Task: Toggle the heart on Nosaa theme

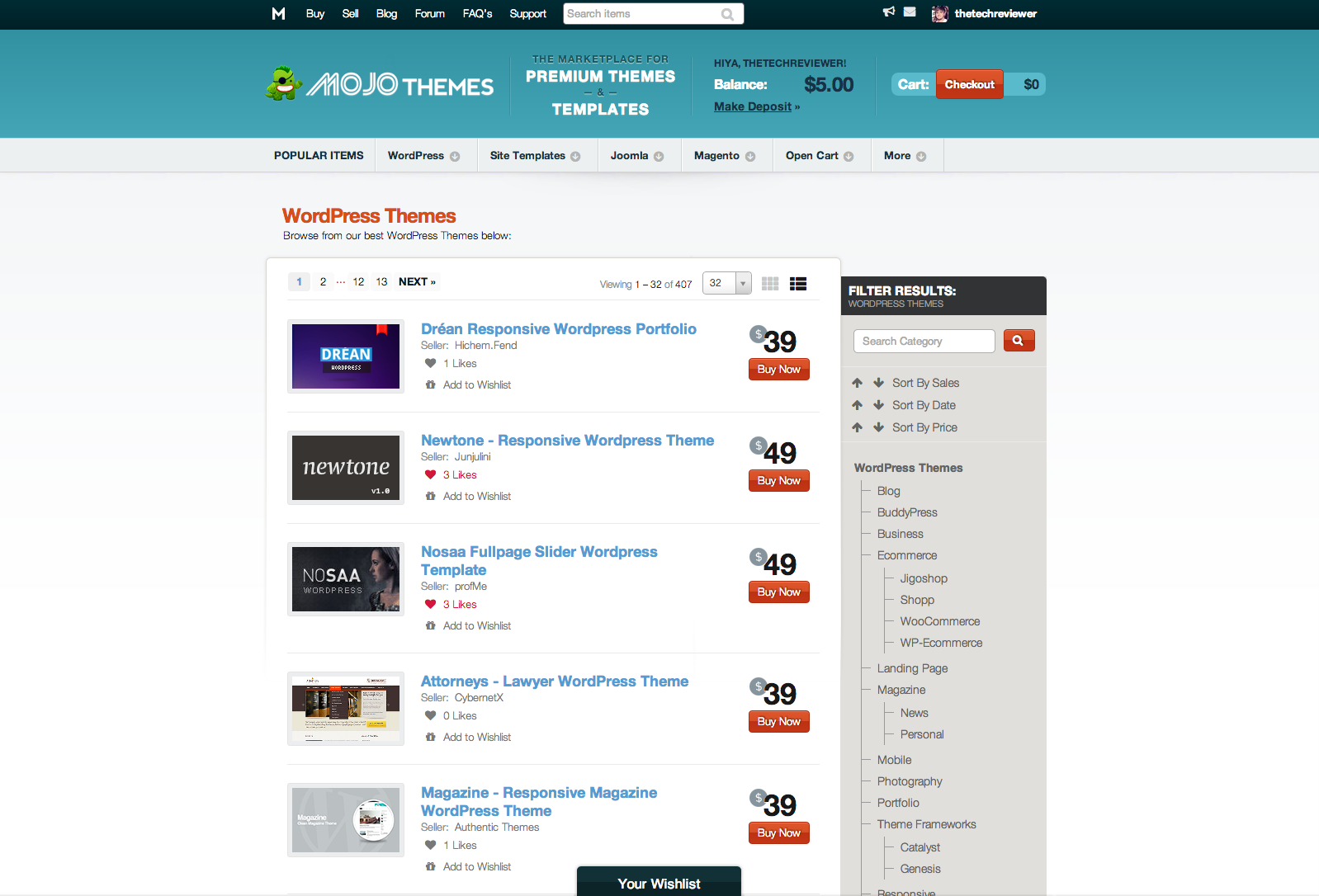Action: tap(430, 604)
